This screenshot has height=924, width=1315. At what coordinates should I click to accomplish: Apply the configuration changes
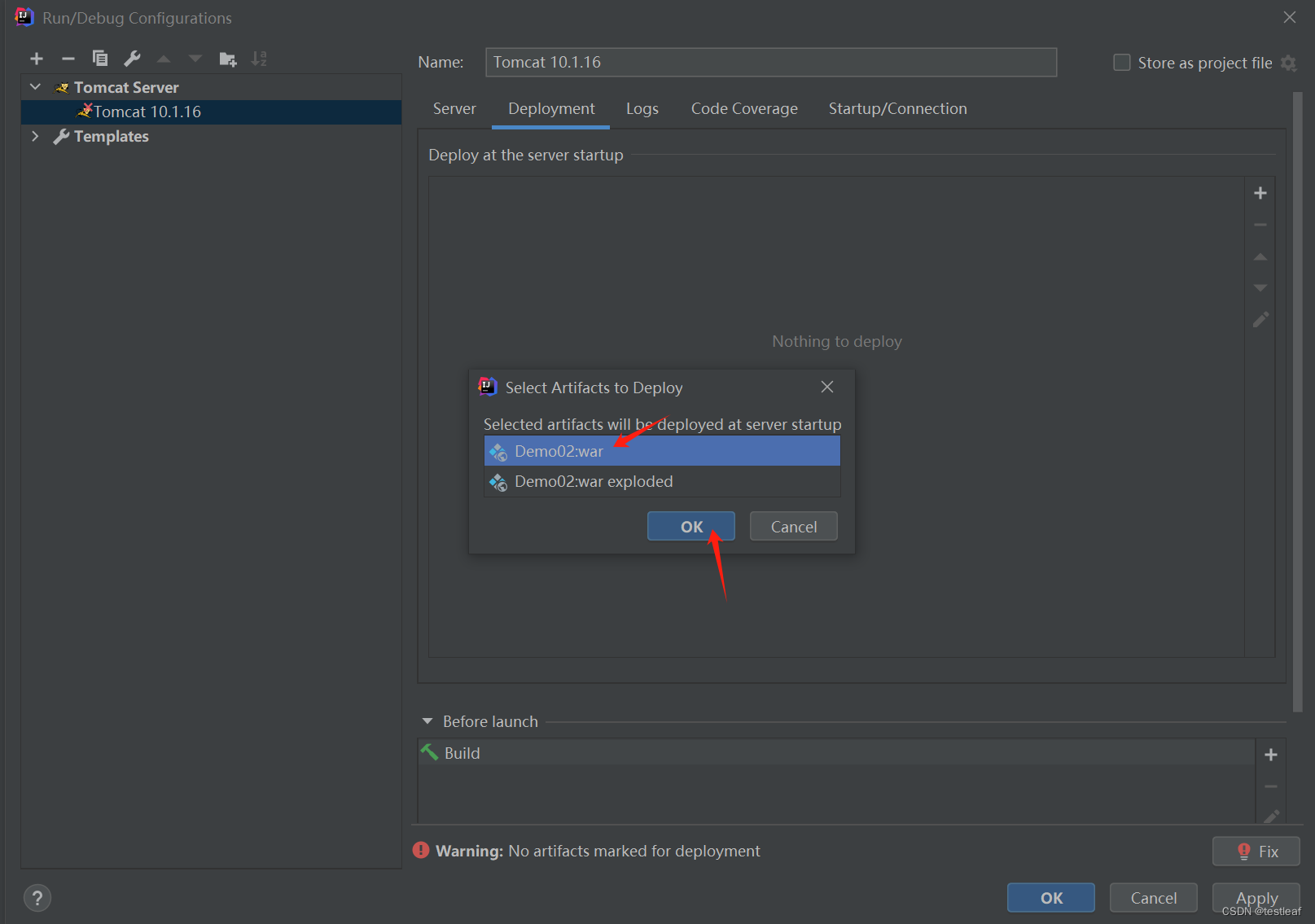click(x=1256, y=898)
